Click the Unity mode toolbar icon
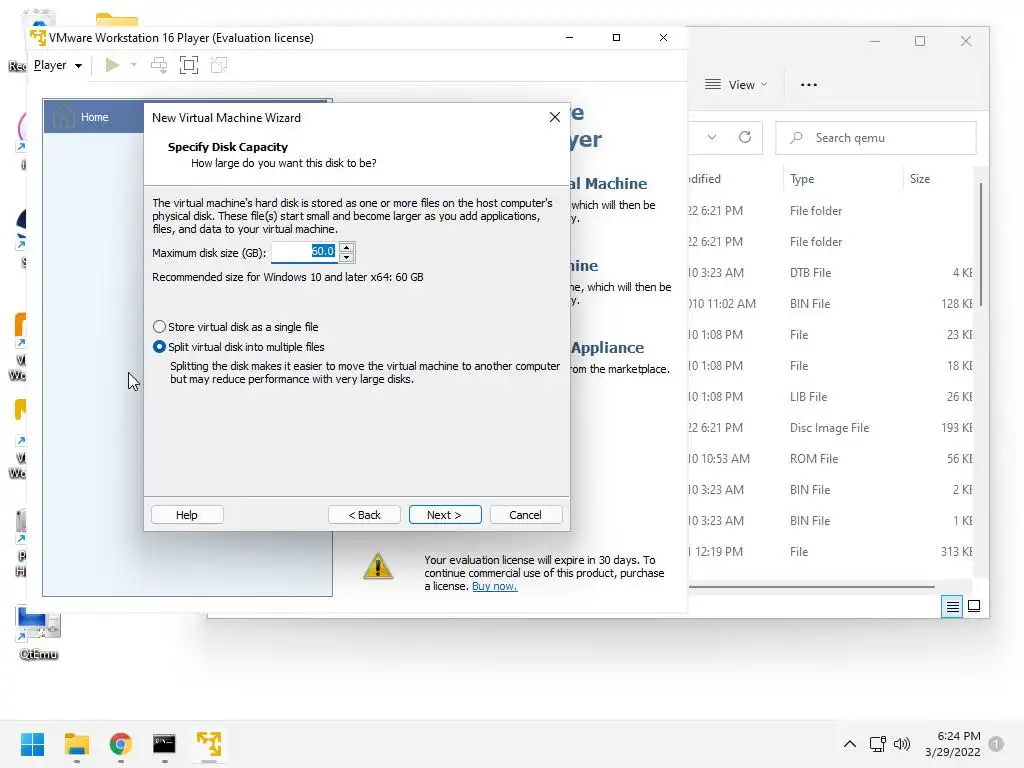 tap(219, 65)
